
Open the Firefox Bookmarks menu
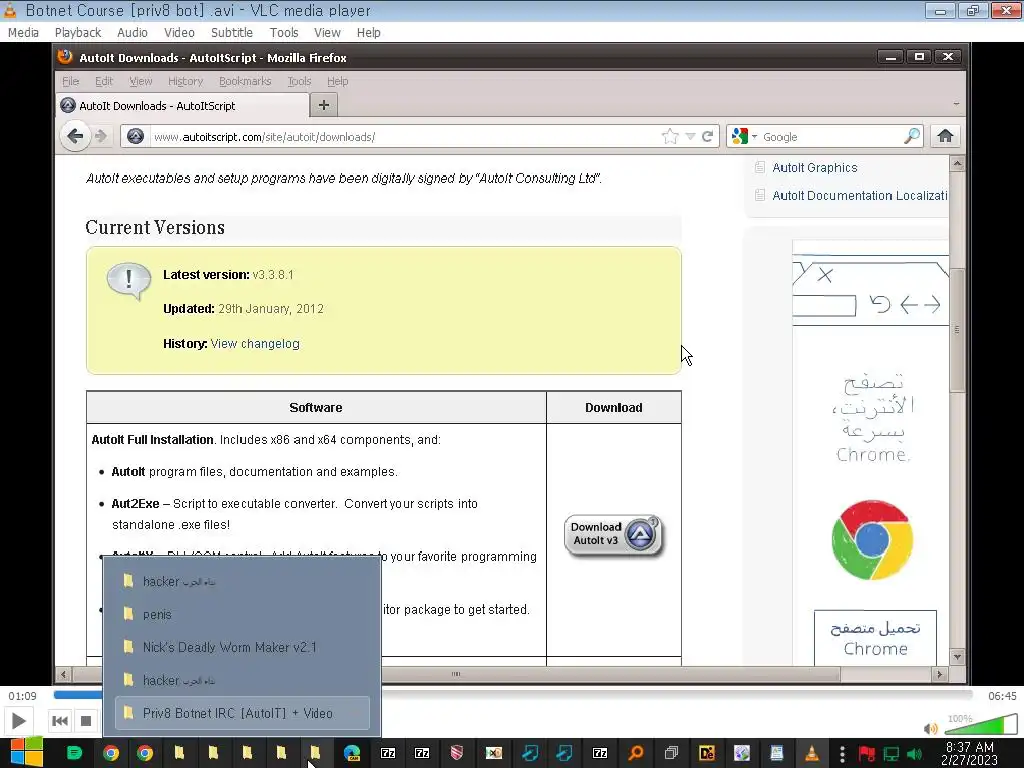245,81
